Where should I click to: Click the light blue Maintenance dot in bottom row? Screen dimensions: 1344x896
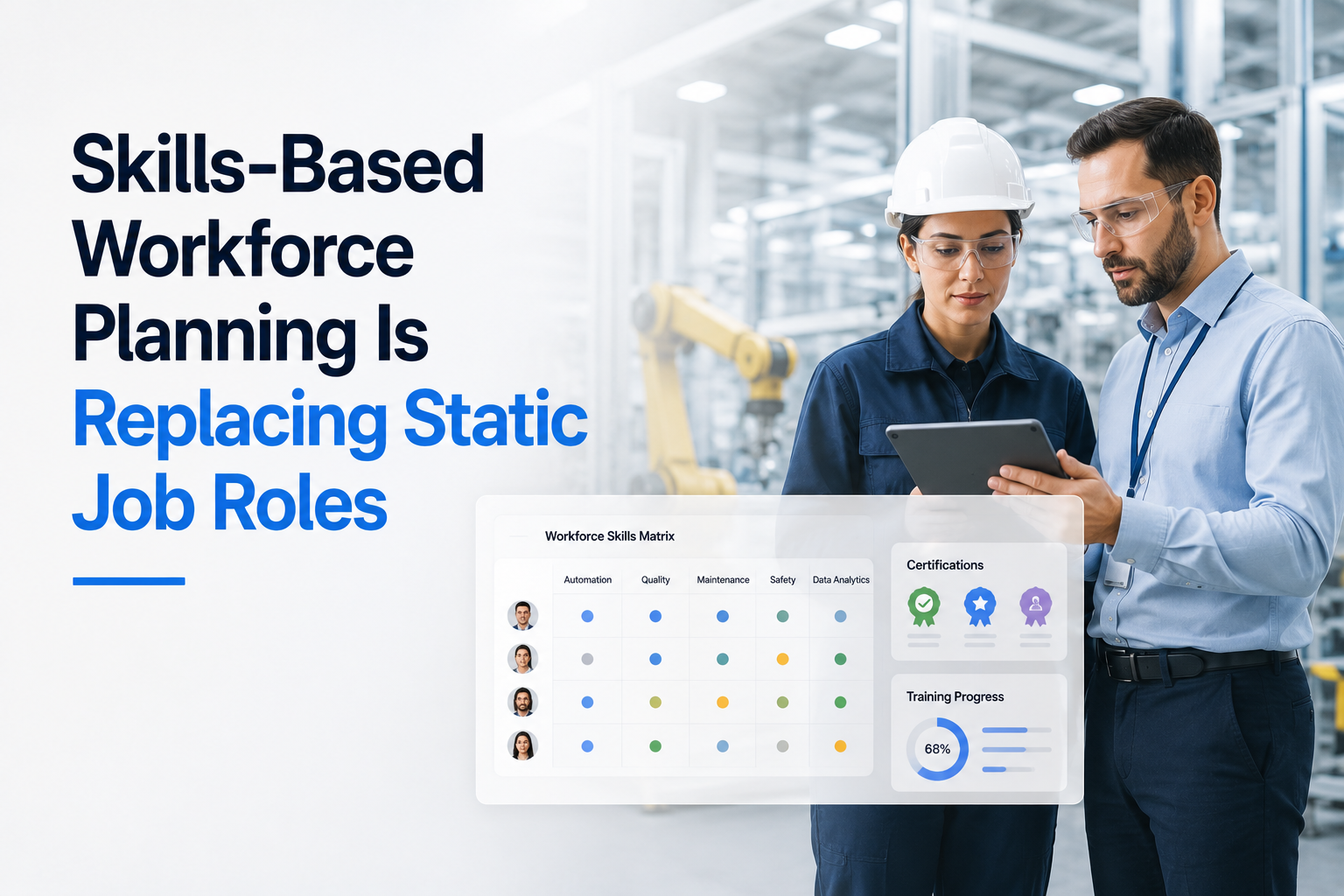click(723, 746)
